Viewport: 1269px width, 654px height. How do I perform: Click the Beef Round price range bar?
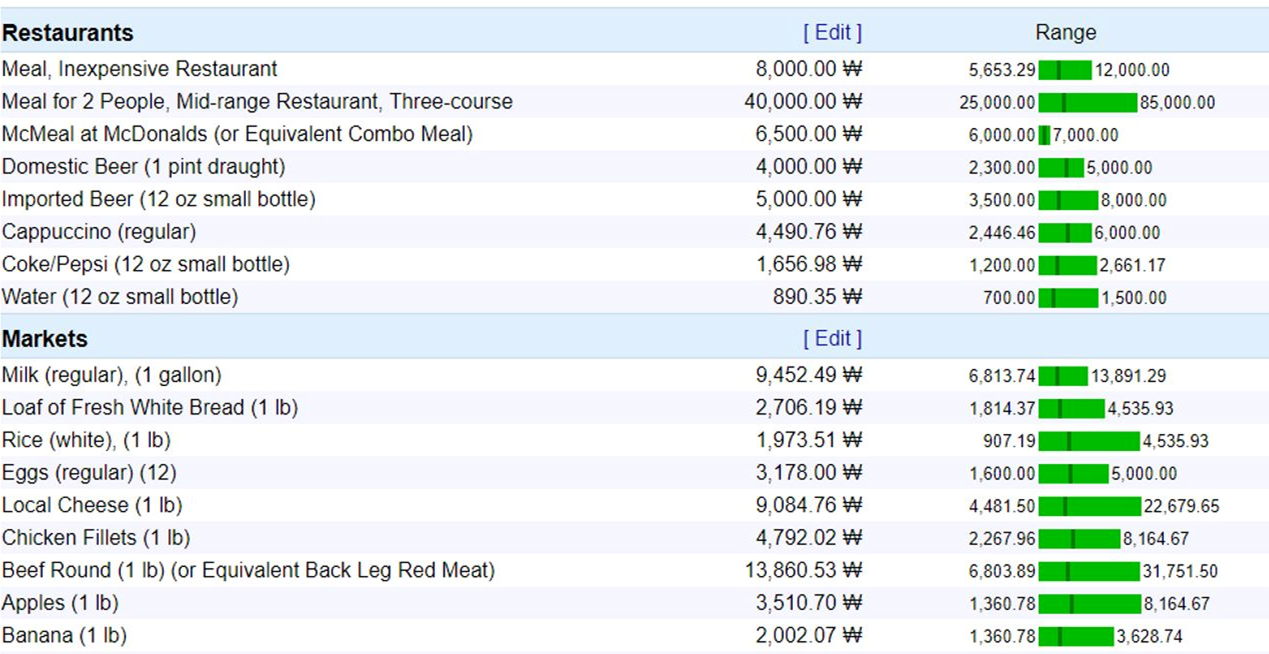[1089, 572]
